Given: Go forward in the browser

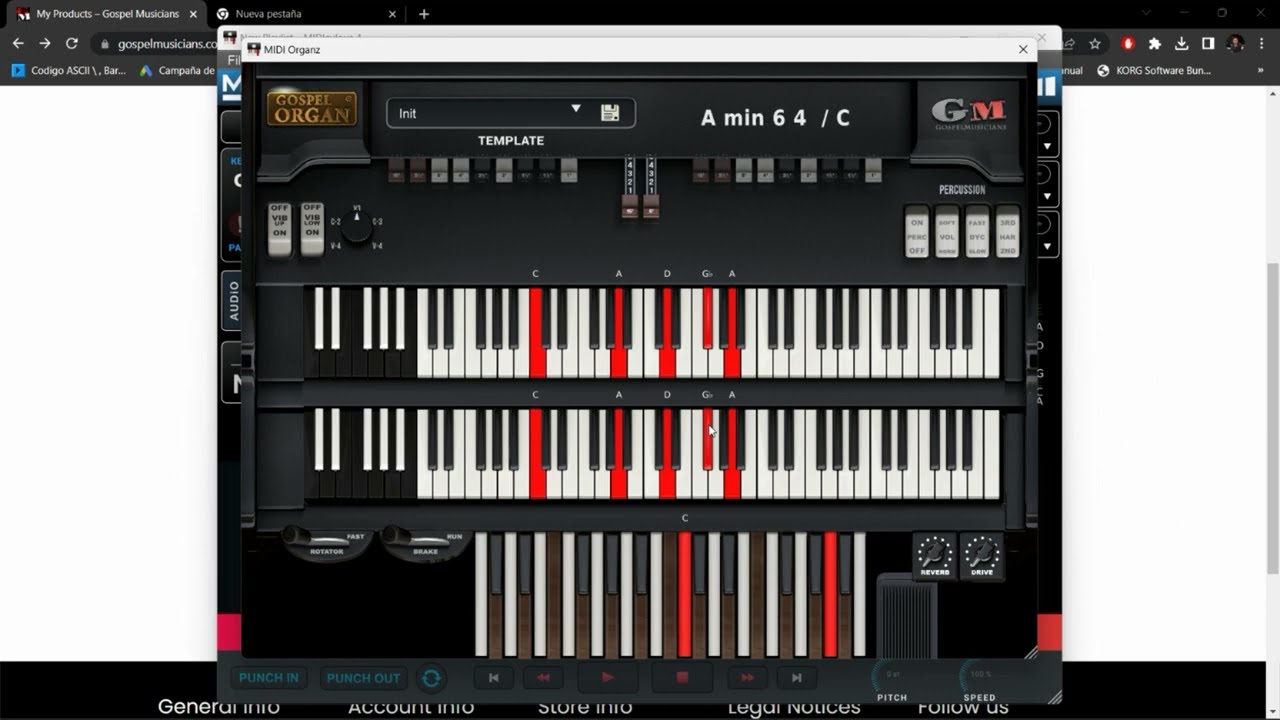Looking at the screenshot, I should [x=45, y=43].
